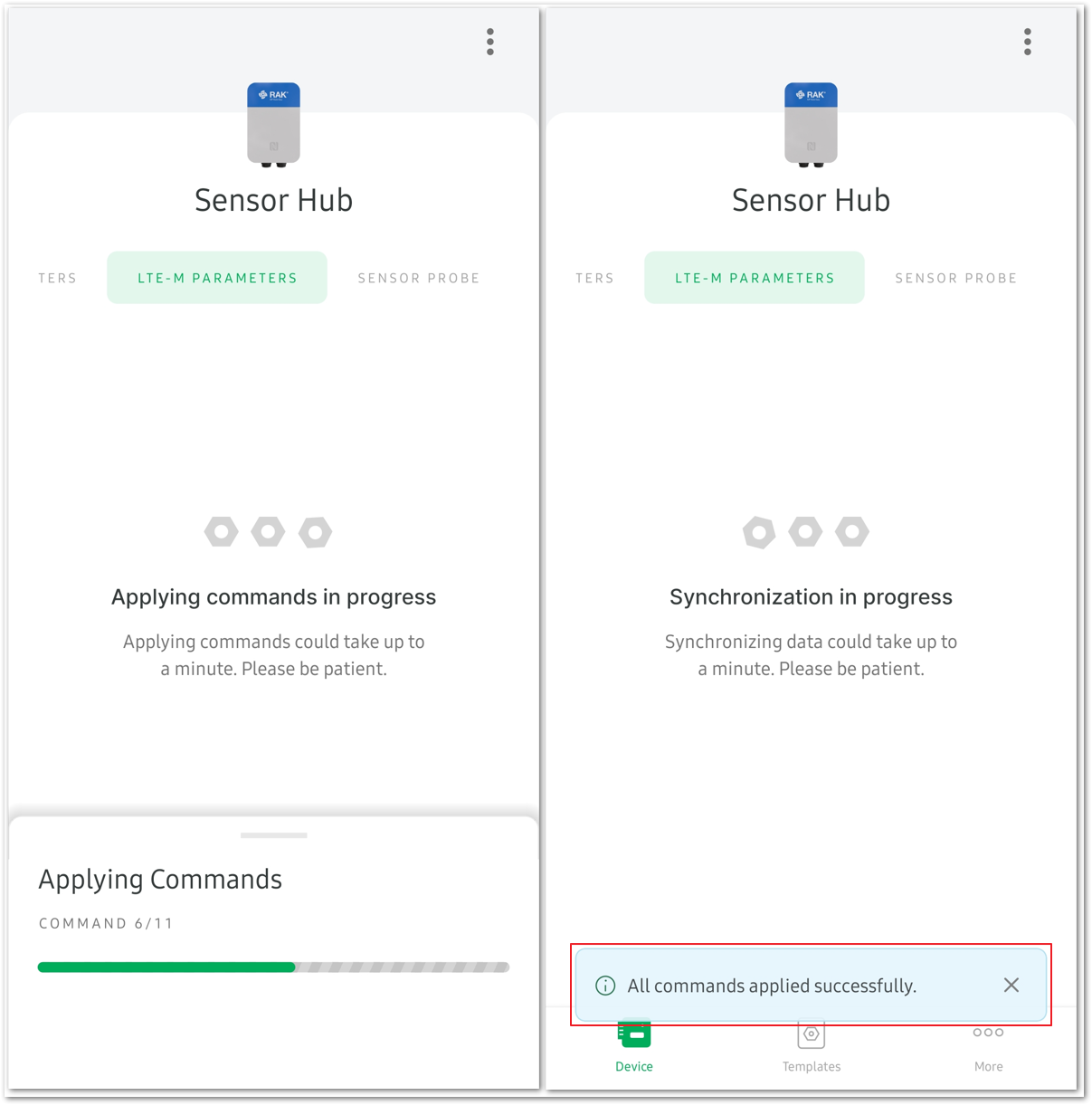Tap the Sensor Hub device image on left screen
The image size is (1092, 1105).
coord(274,125)
